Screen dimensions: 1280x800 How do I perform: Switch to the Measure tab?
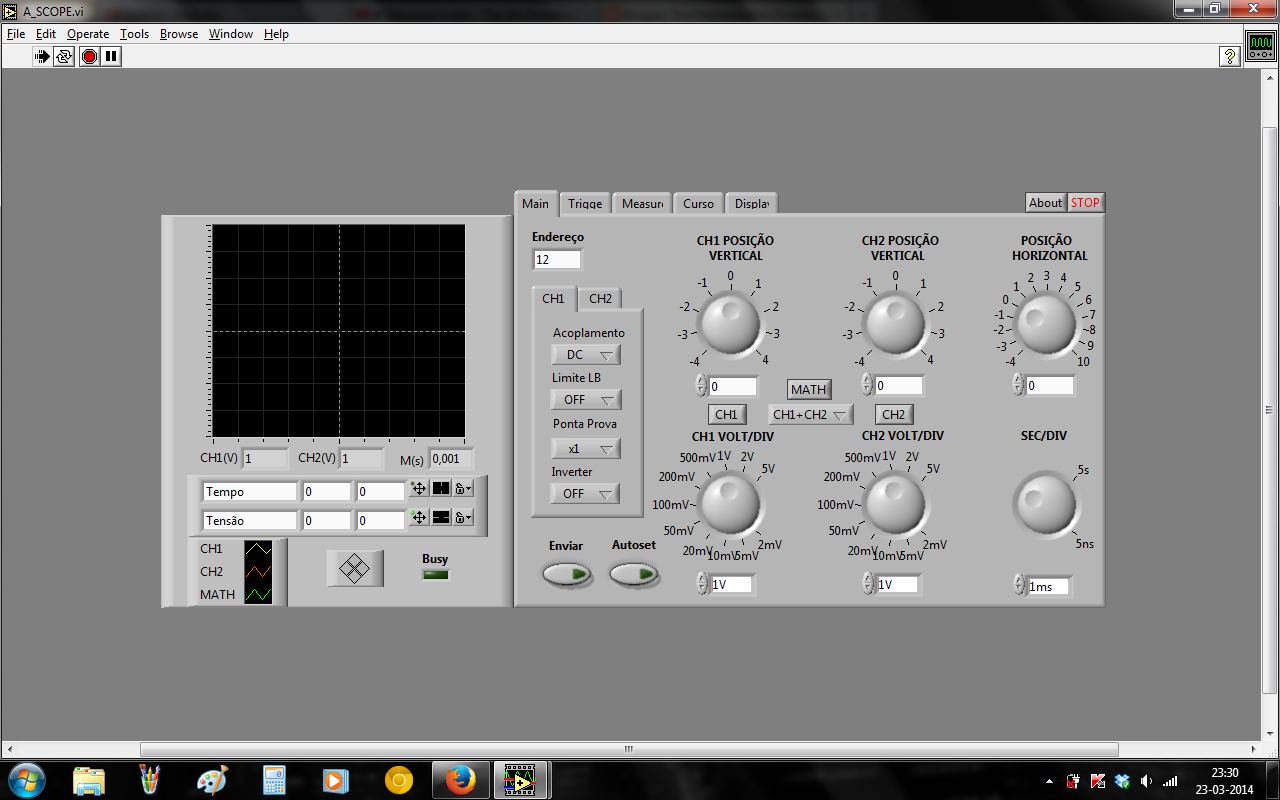pos(642,203)
